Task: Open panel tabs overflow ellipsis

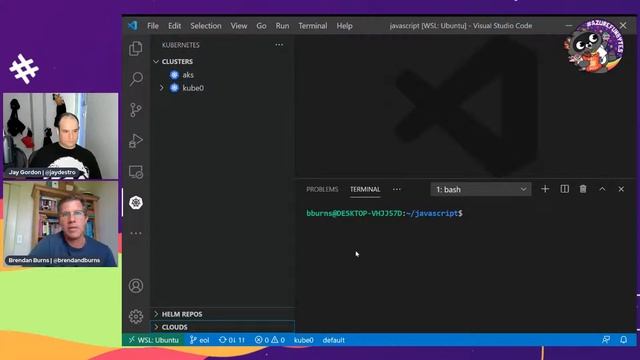Action: click(x=397, y=189)
